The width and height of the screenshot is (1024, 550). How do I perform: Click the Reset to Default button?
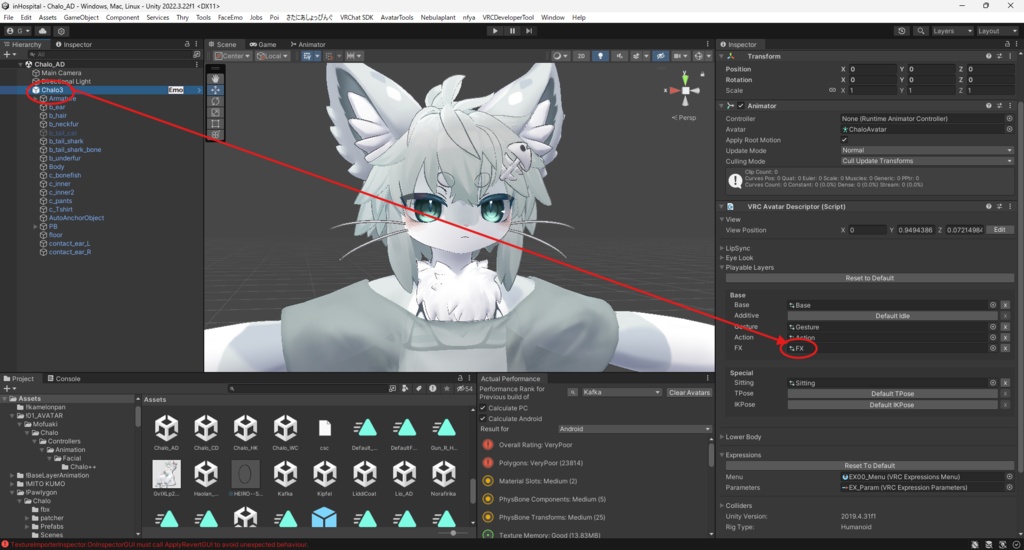pyautogui.click(x=869, y=278)
